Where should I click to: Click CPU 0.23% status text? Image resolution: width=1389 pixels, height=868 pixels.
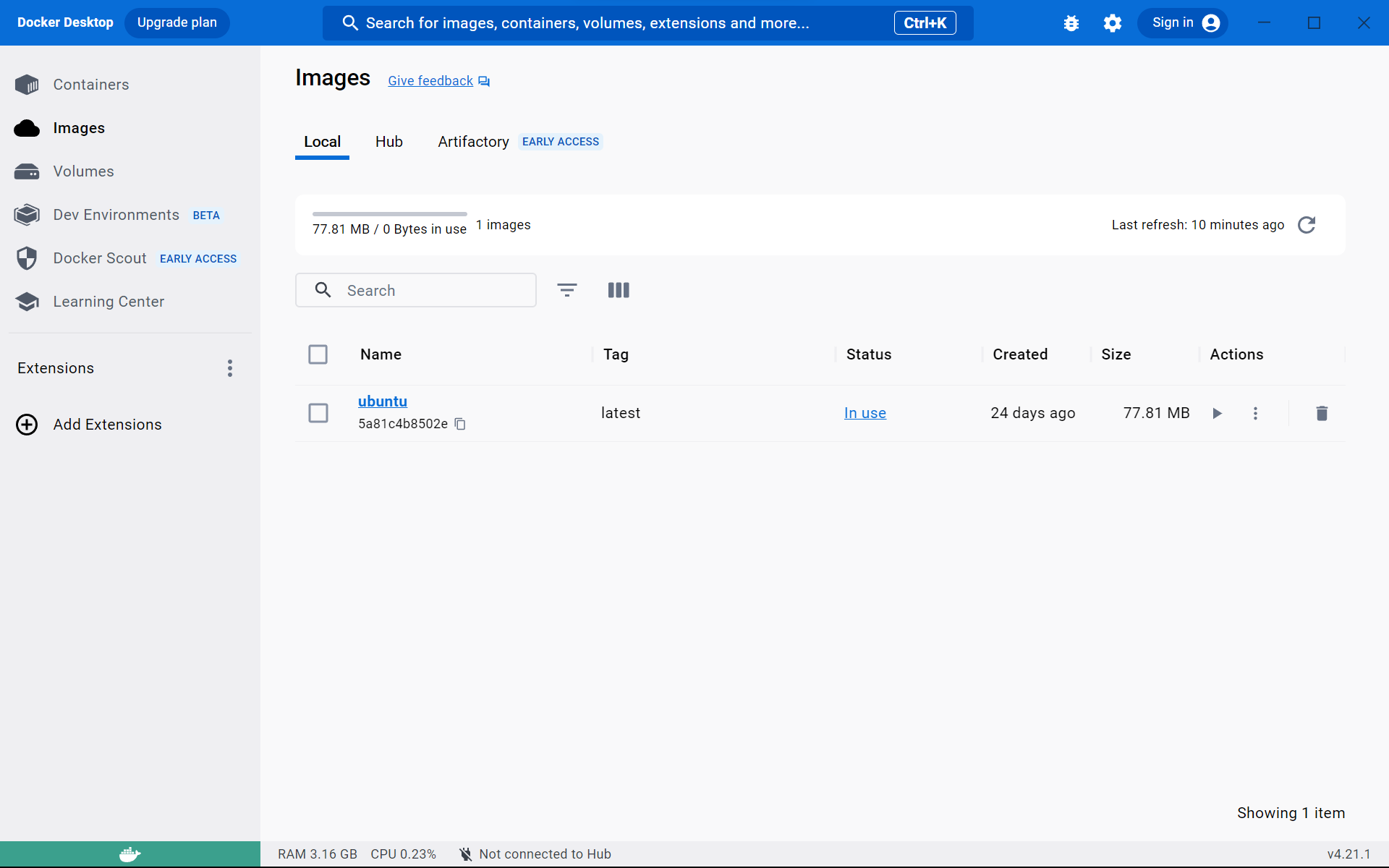(x=404, y=854)
